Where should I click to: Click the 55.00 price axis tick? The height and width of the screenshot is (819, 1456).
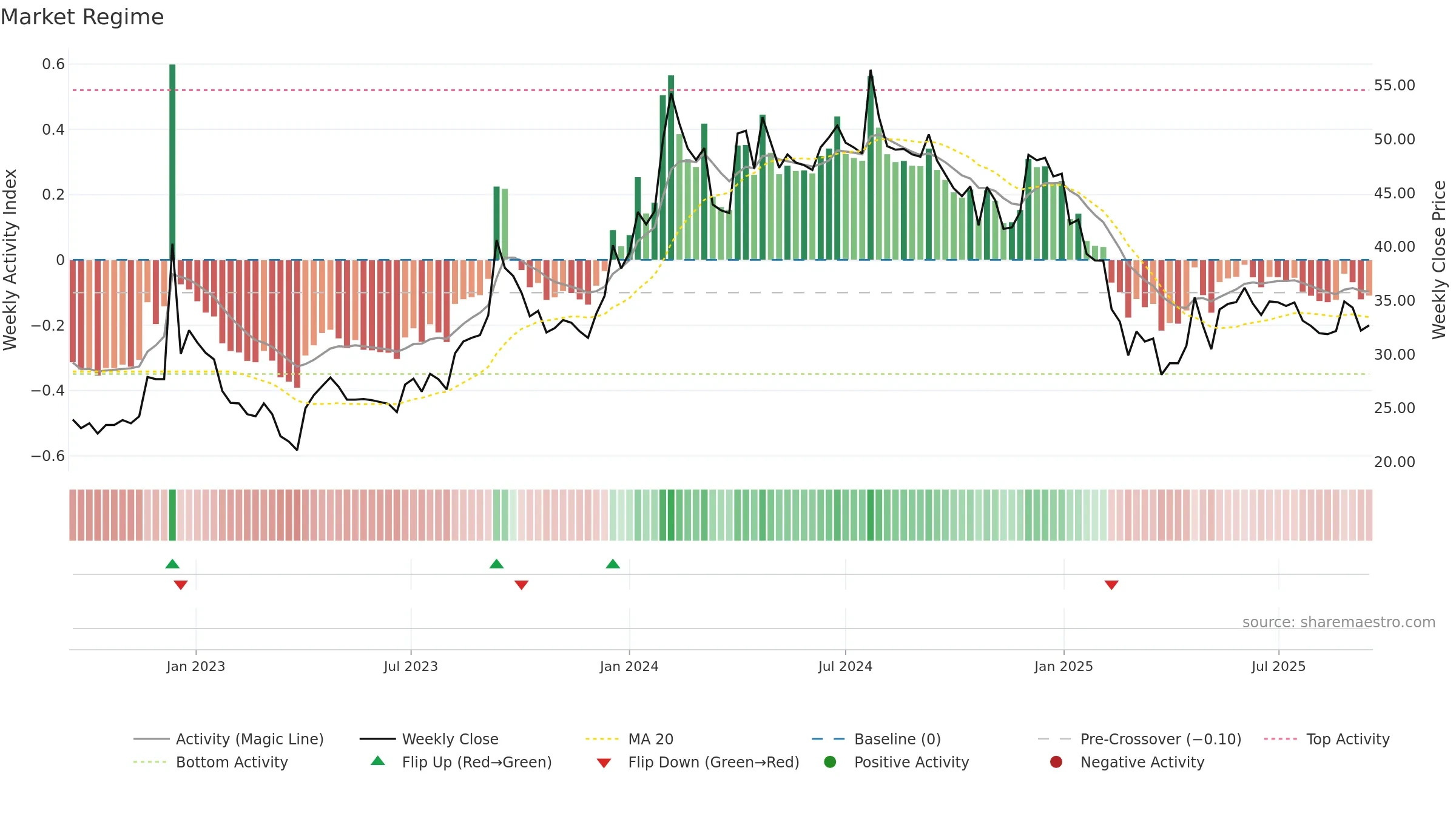[x=1395, y=86]
